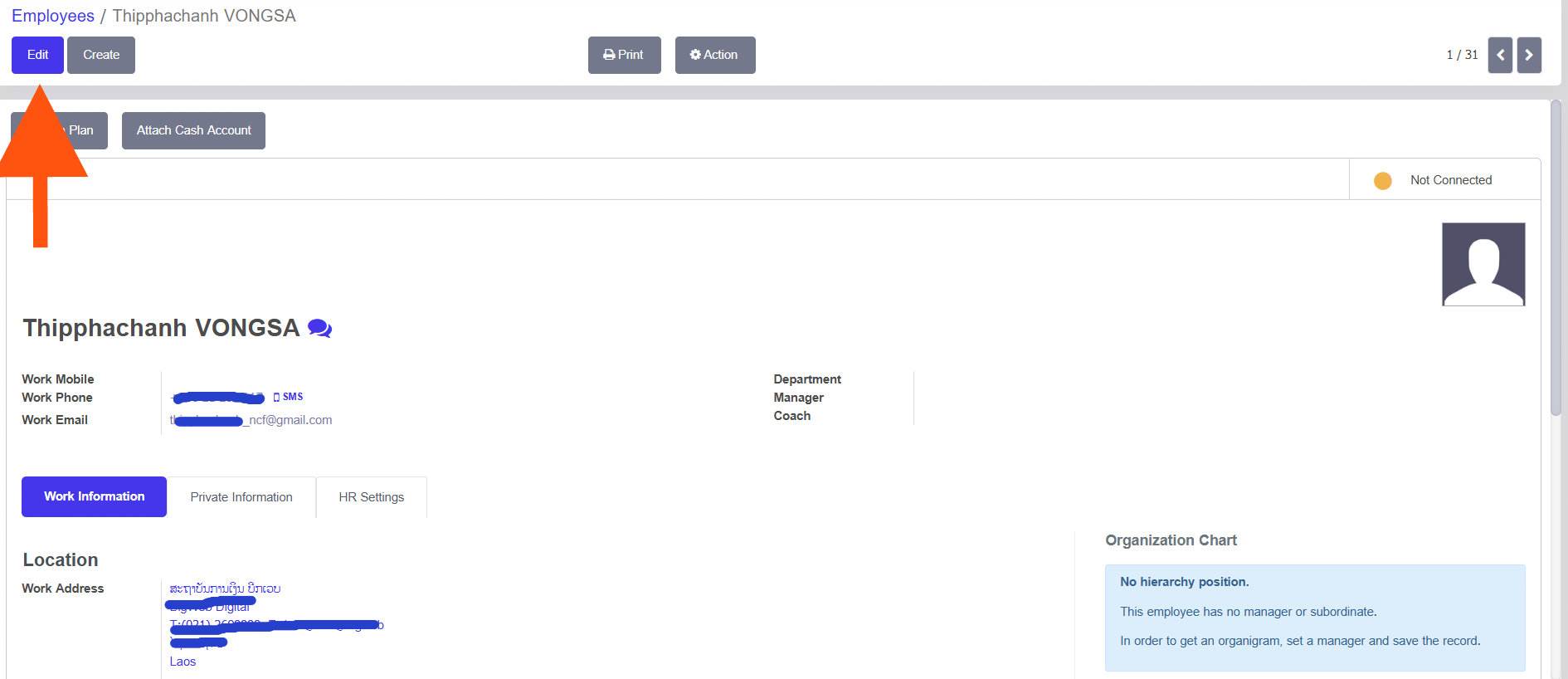Click the Edit button
Viewport: 1568px width, 679px height.
(x=37, y=55)
